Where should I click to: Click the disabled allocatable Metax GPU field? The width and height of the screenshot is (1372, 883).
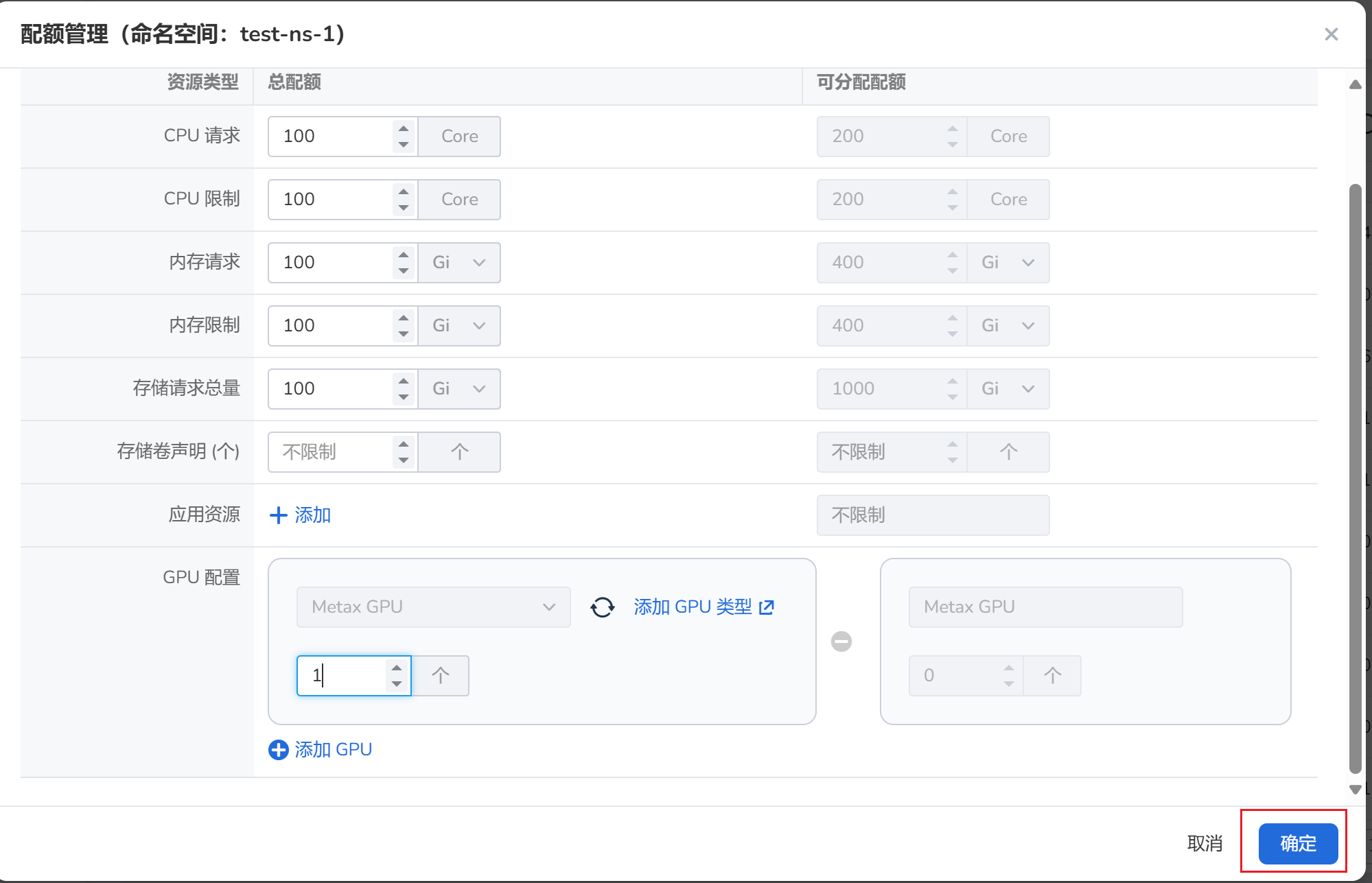tap(1045, 607)
